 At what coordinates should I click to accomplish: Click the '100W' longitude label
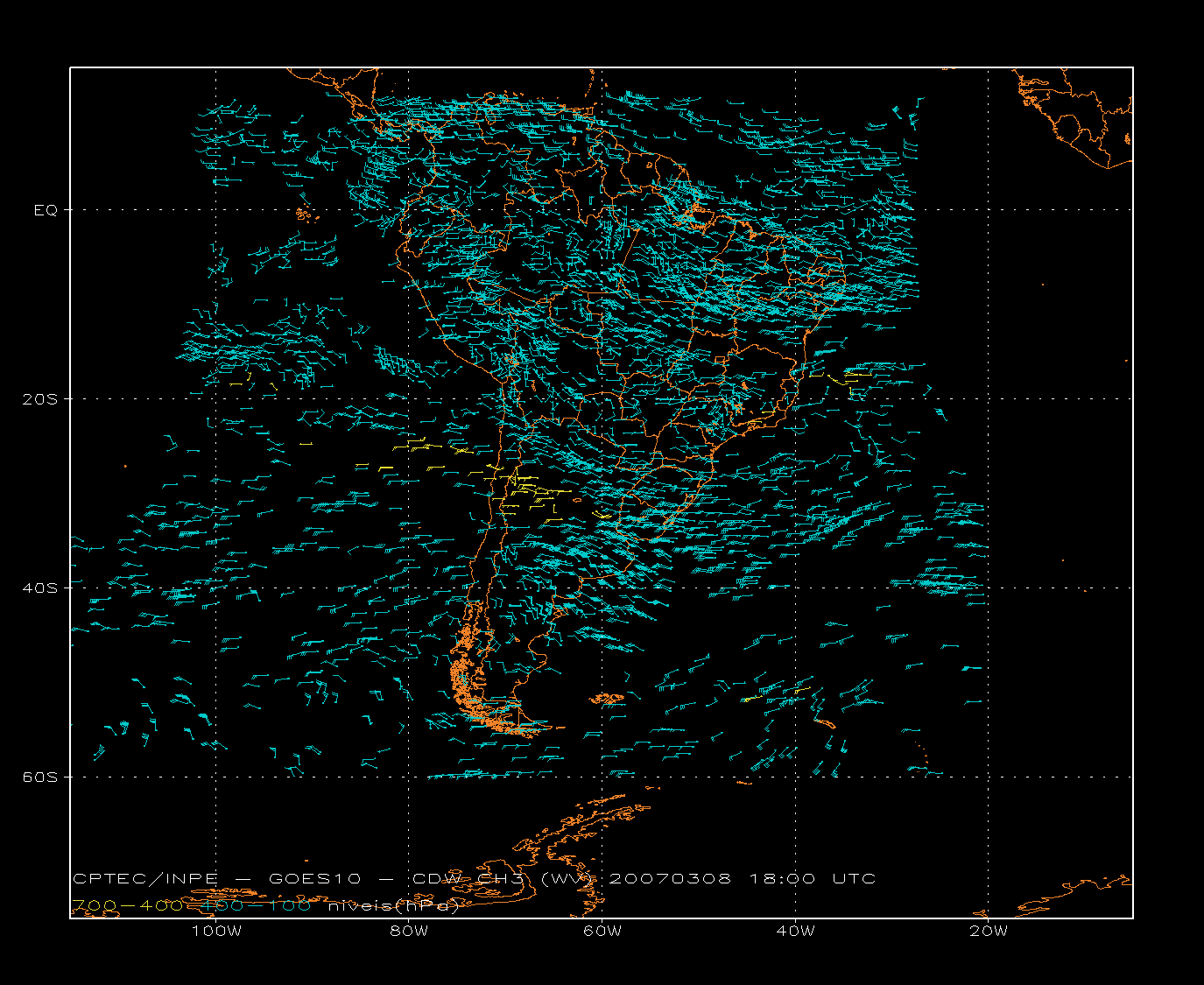click(216, 931)
